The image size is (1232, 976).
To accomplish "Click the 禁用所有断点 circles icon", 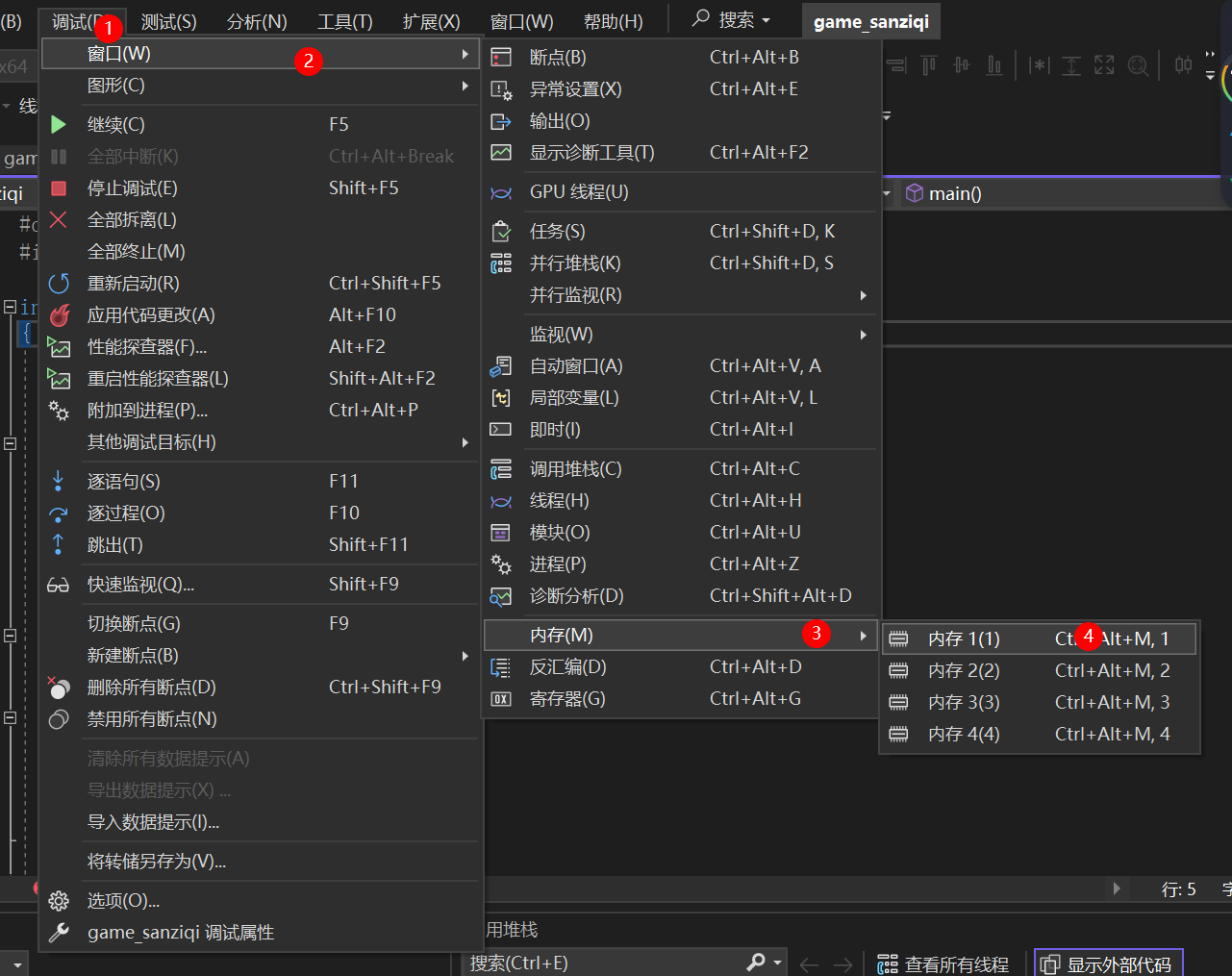I will 59,719.
